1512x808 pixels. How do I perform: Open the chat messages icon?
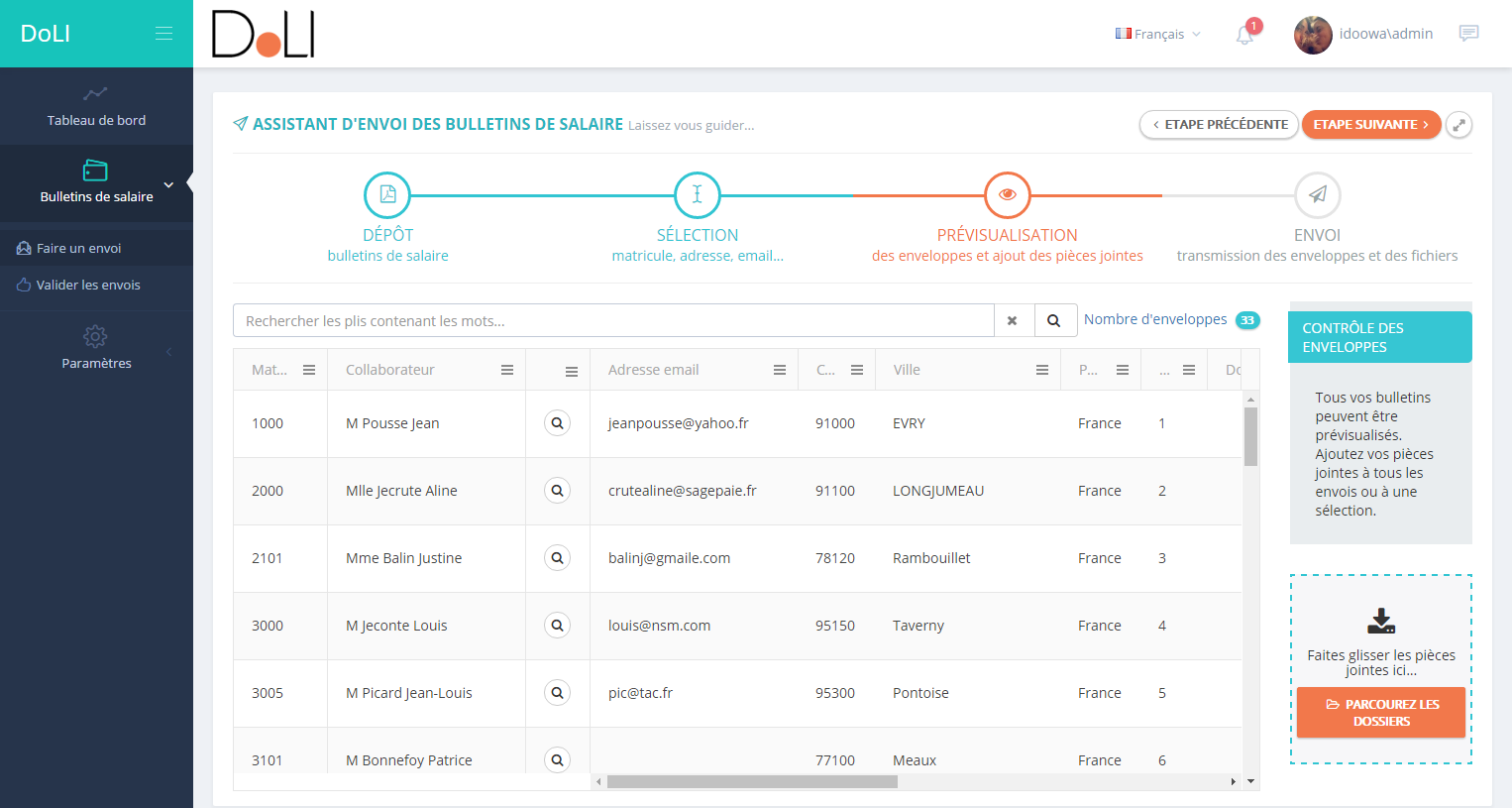click(x=1468, y=34)
